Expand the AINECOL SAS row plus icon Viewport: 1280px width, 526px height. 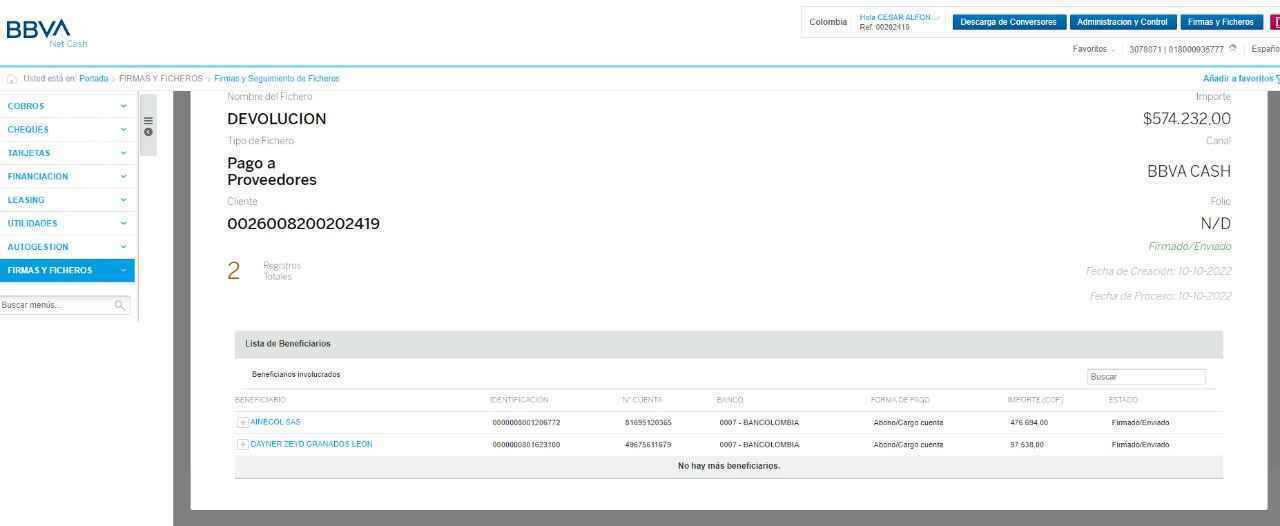click(242, 423)
